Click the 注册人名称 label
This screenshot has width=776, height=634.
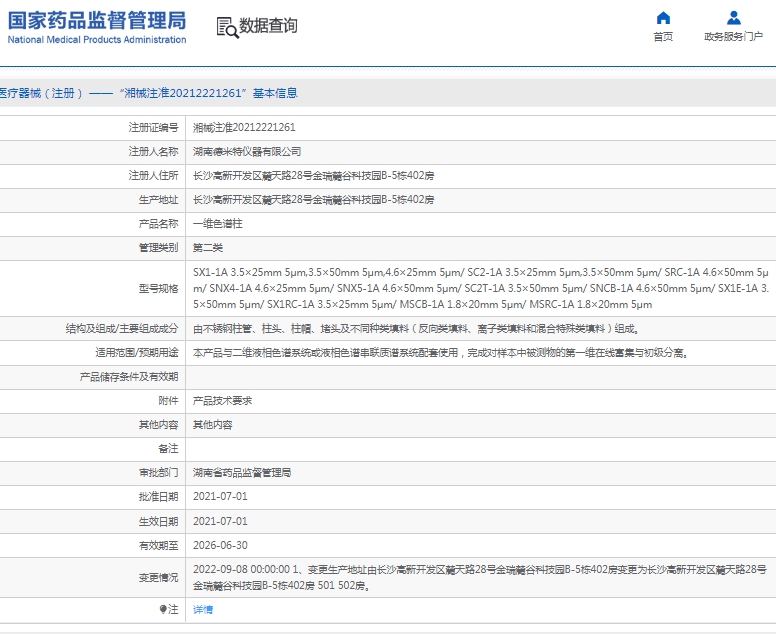[153, 151]
